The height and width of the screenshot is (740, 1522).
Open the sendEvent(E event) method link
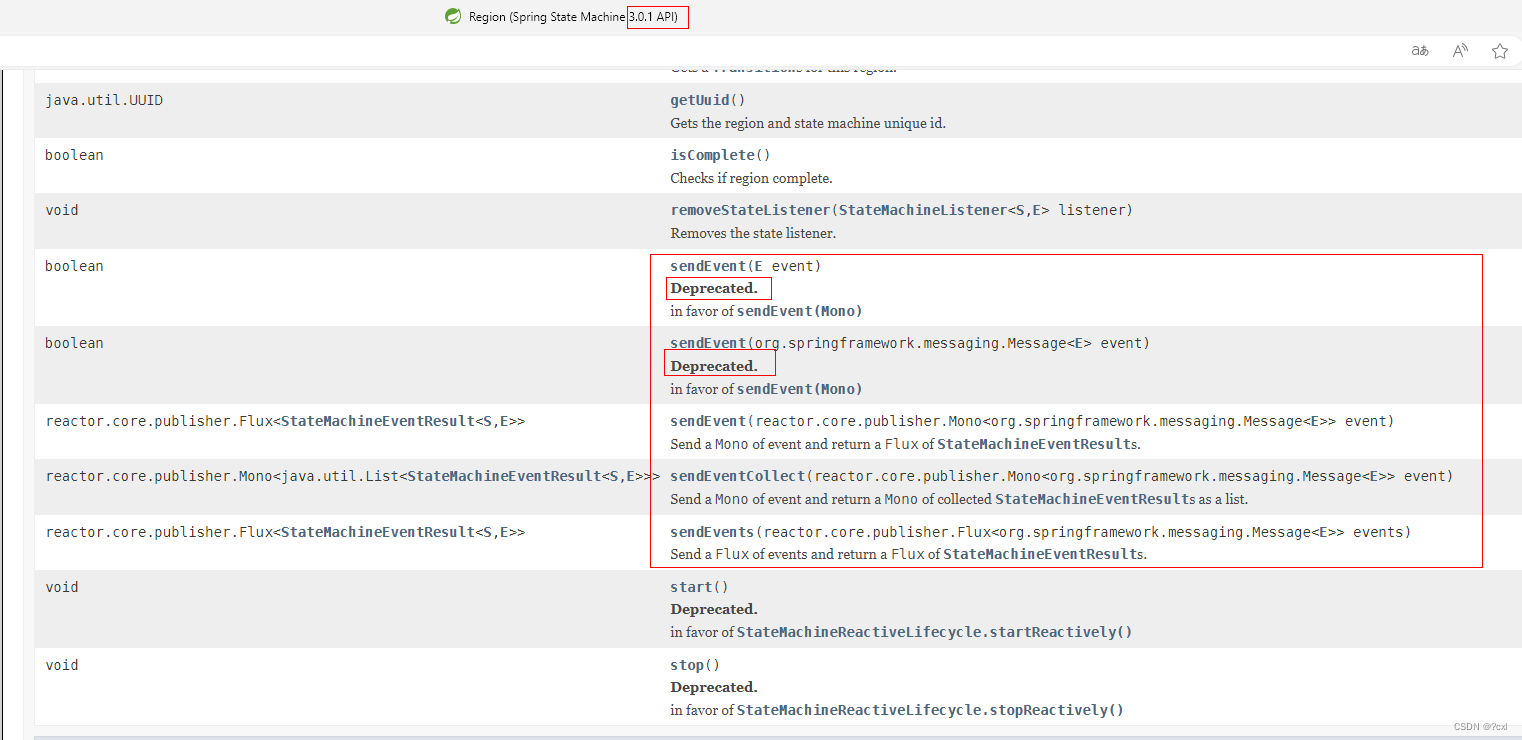pos(708,266)
